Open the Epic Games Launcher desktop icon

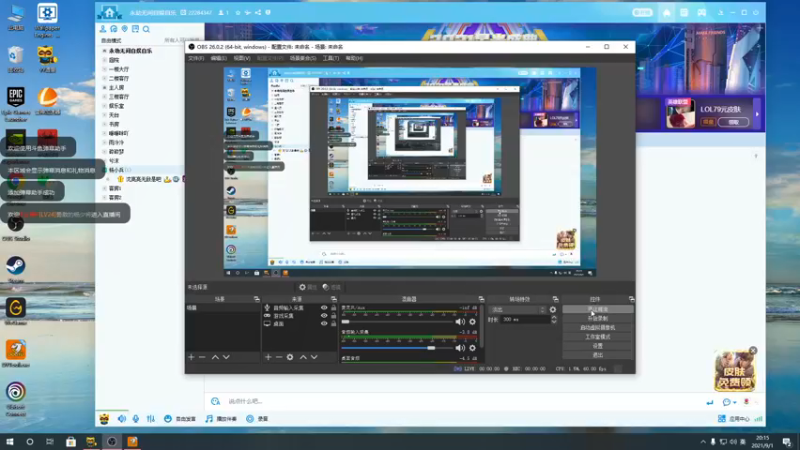point(16,104)
